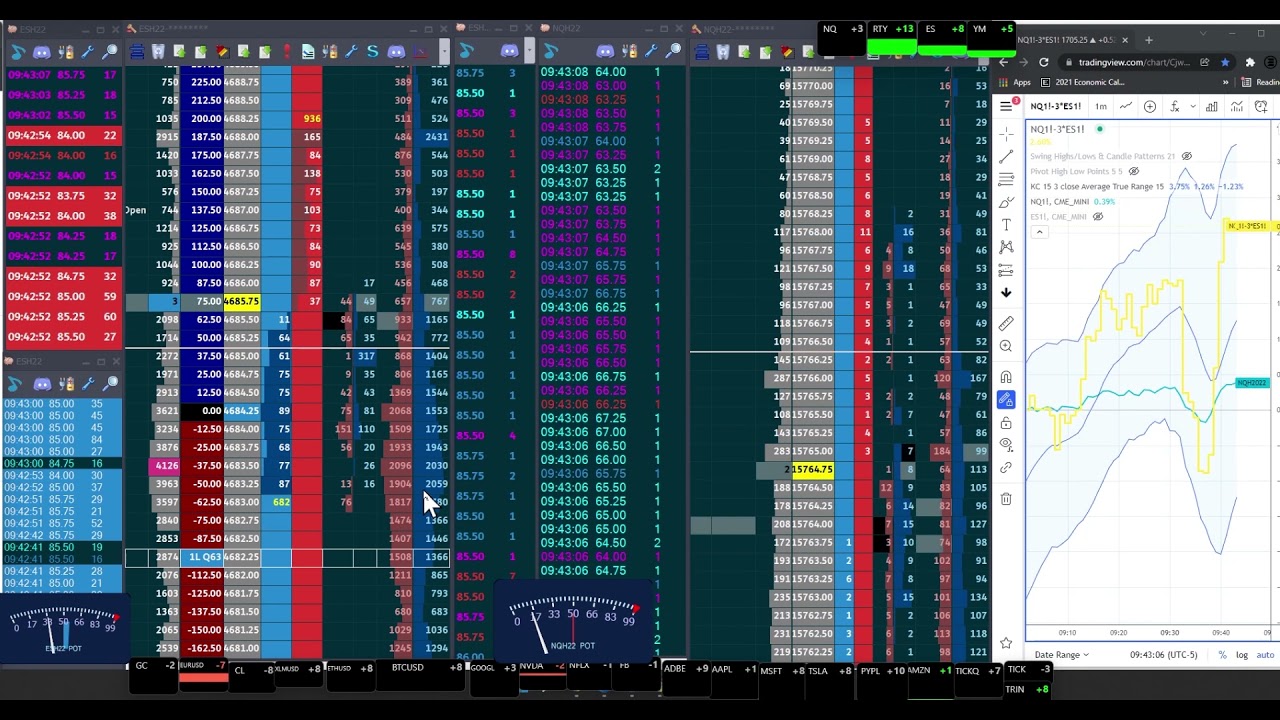Toggle auto scale on the chart
Image resolution: width=1280 pixels, height=720 pixels.
click(x=1264, y=655)
